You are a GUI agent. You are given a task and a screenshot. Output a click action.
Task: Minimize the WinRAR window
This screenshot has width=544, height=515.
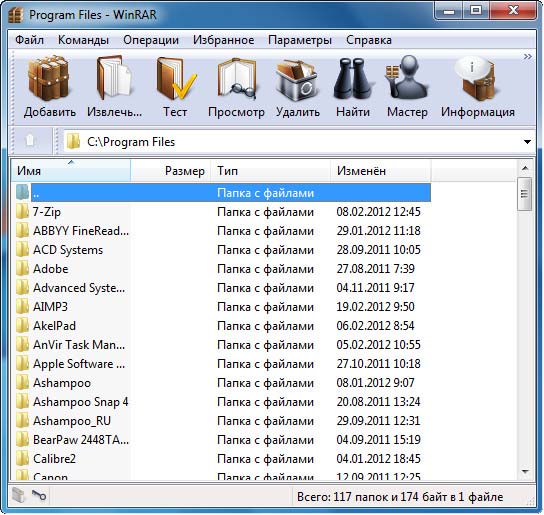click(x=449, y=11)
